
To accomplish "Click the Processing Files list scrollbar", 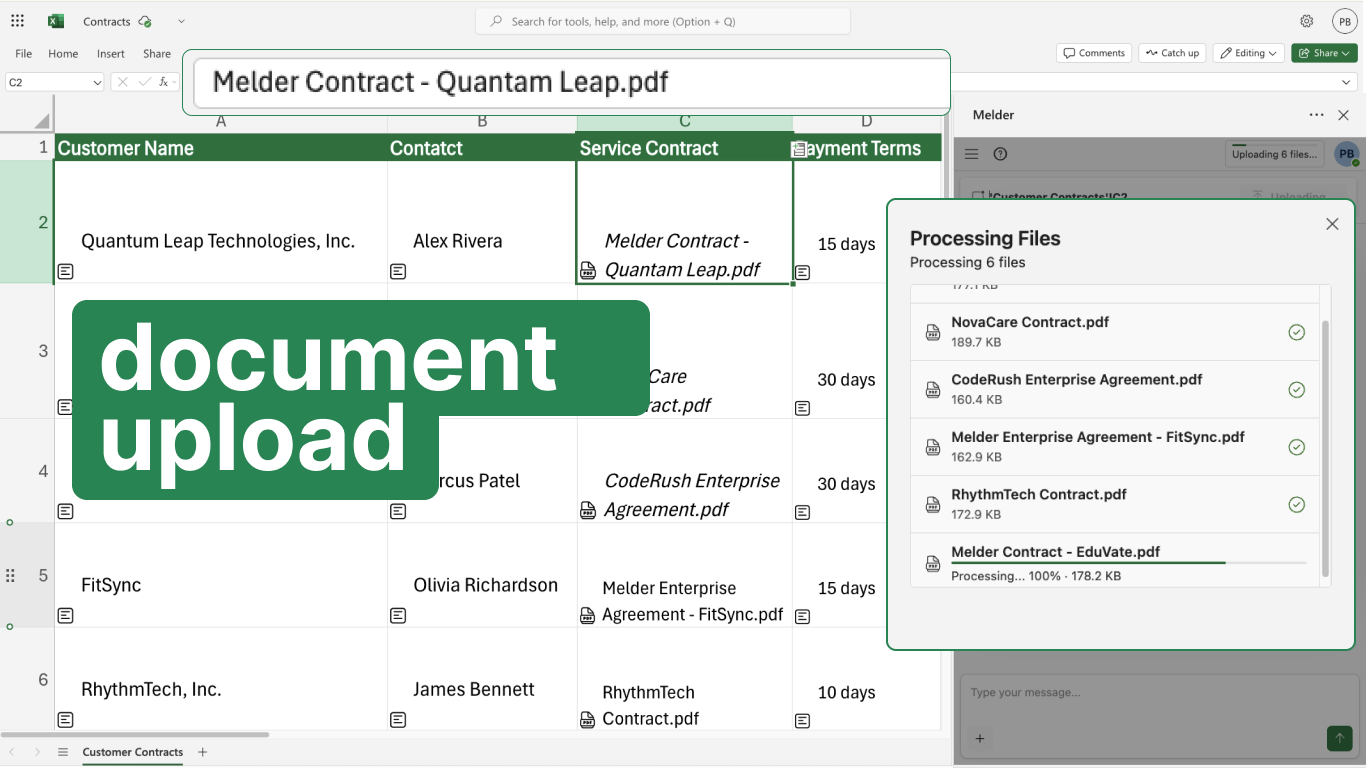I will pyautogui.click(x=1326, y=448).
